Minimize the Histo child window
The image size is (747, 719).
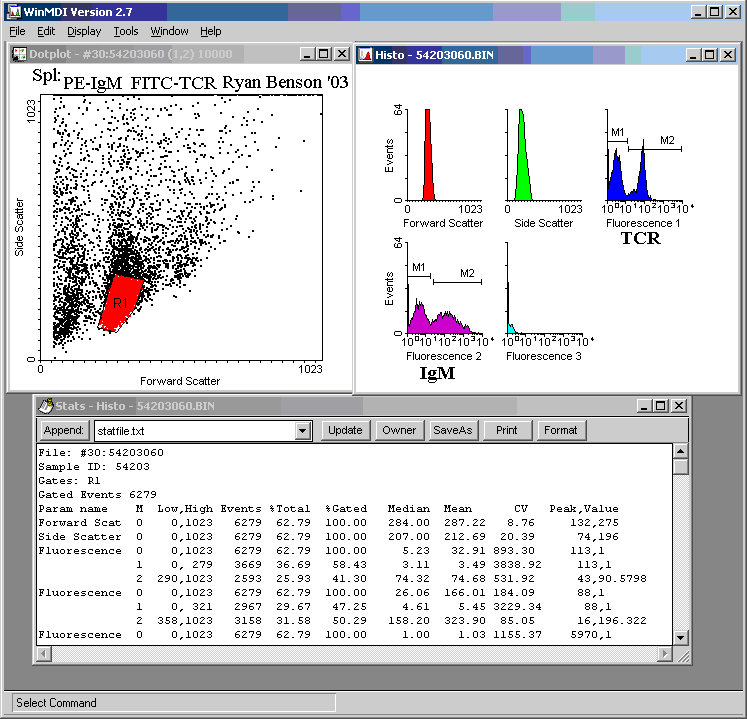tap(693, 54)
